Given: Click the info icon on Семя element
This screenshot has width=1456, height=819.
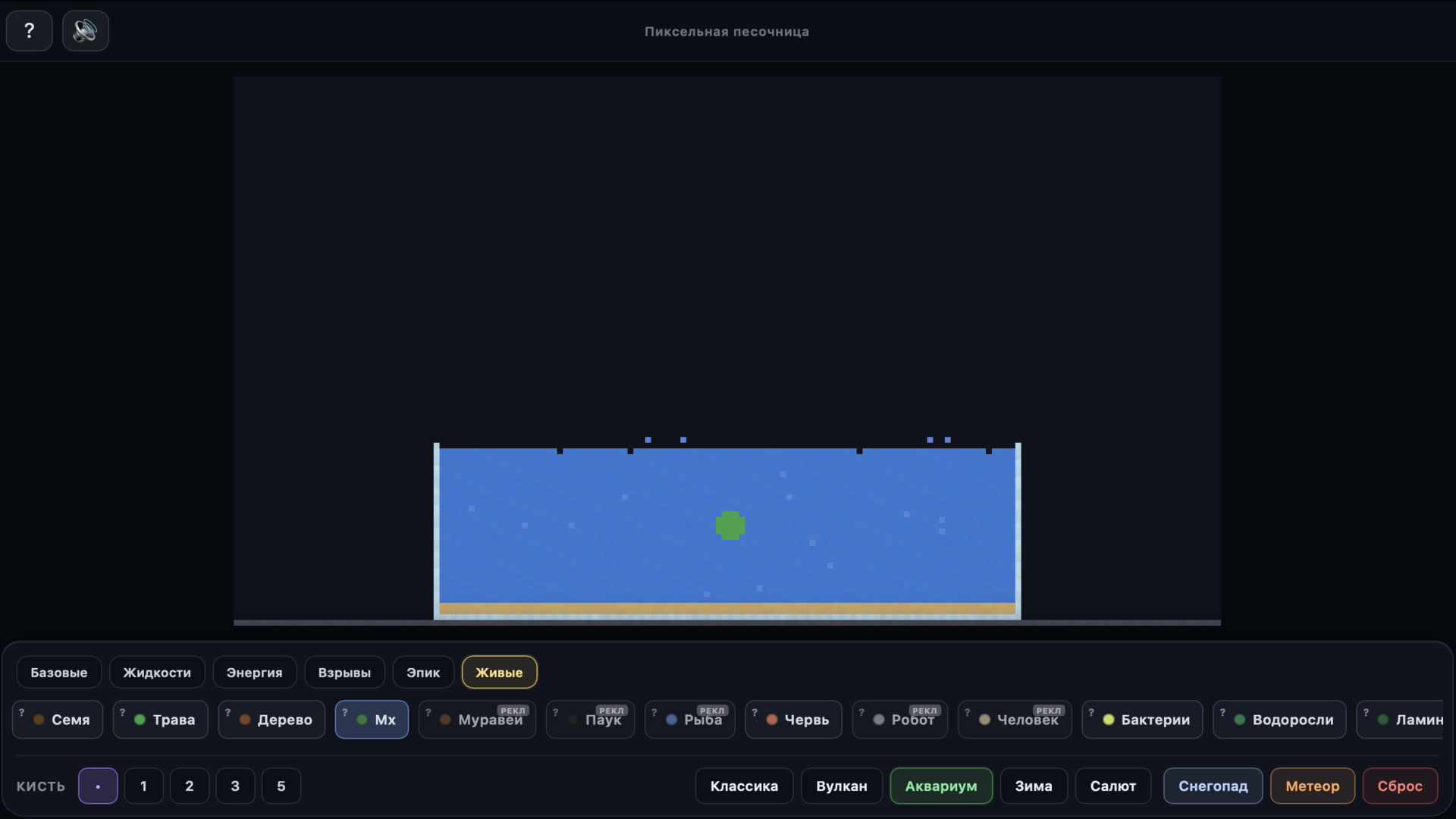Looking at the screenshot, I should pos(22,713).
